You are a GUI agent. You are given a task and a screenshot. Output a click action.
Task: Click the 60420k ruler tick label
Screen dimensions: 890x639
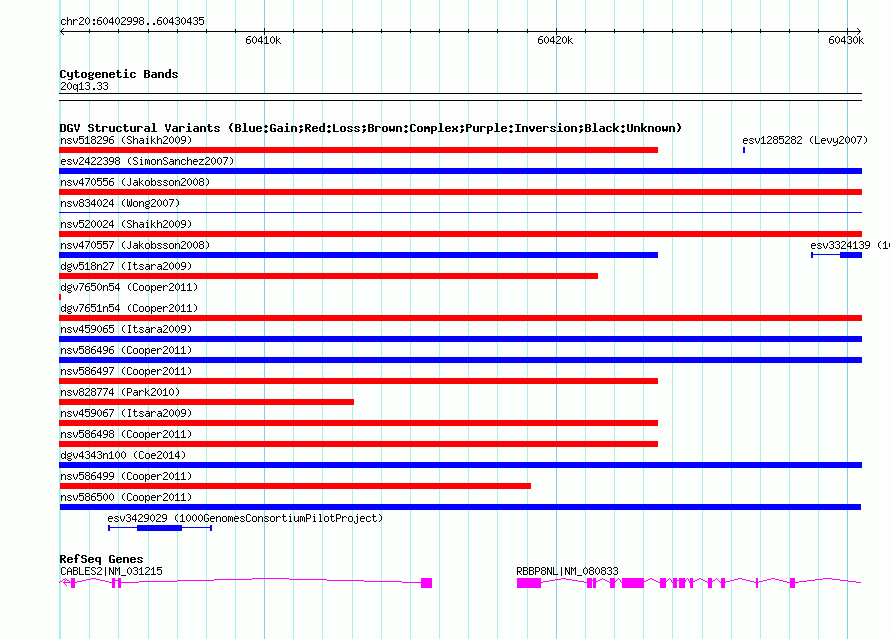pyautogui.click(x=555, y=40)
